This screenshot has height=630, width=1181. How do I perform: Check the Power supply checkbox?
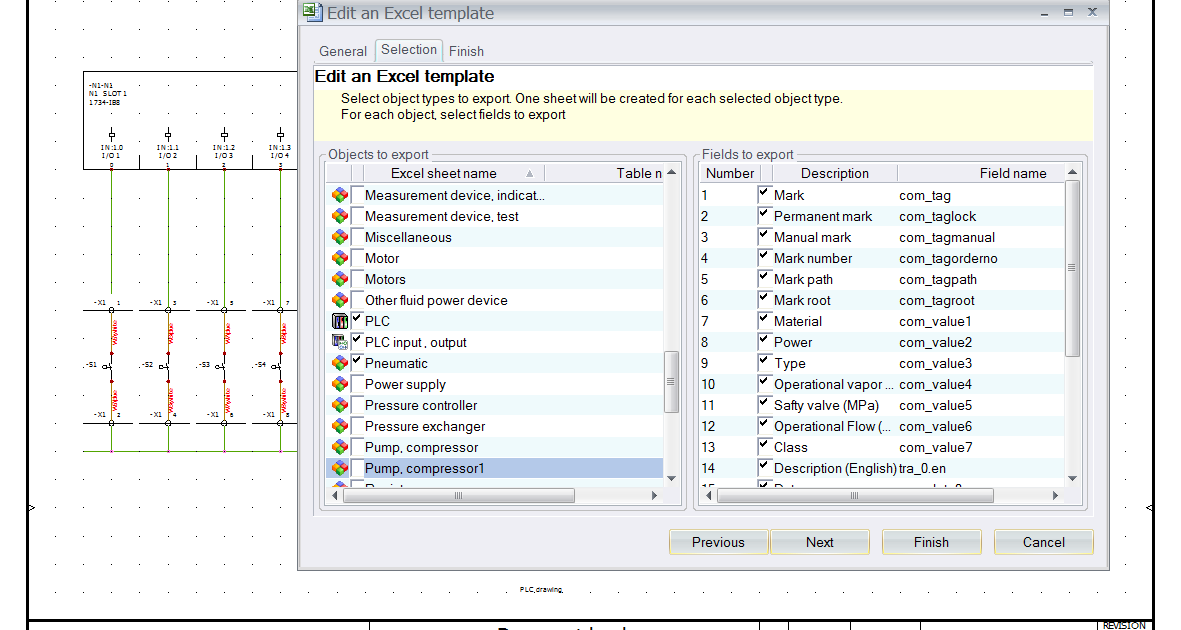pyautogui.click(x=357, y=384)
